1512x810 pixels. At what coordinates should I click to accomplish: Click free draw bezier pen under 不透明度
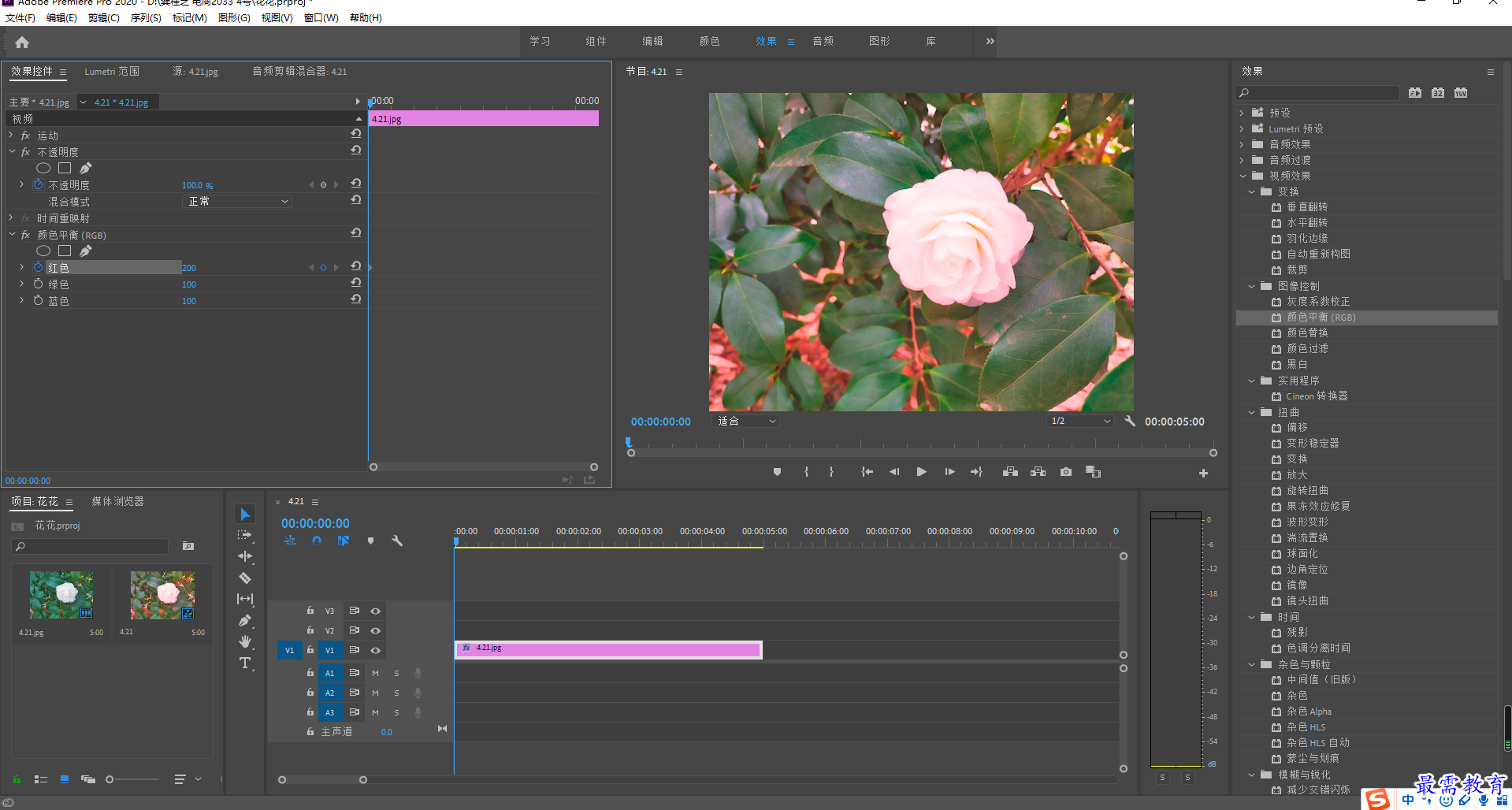point(86,168)
